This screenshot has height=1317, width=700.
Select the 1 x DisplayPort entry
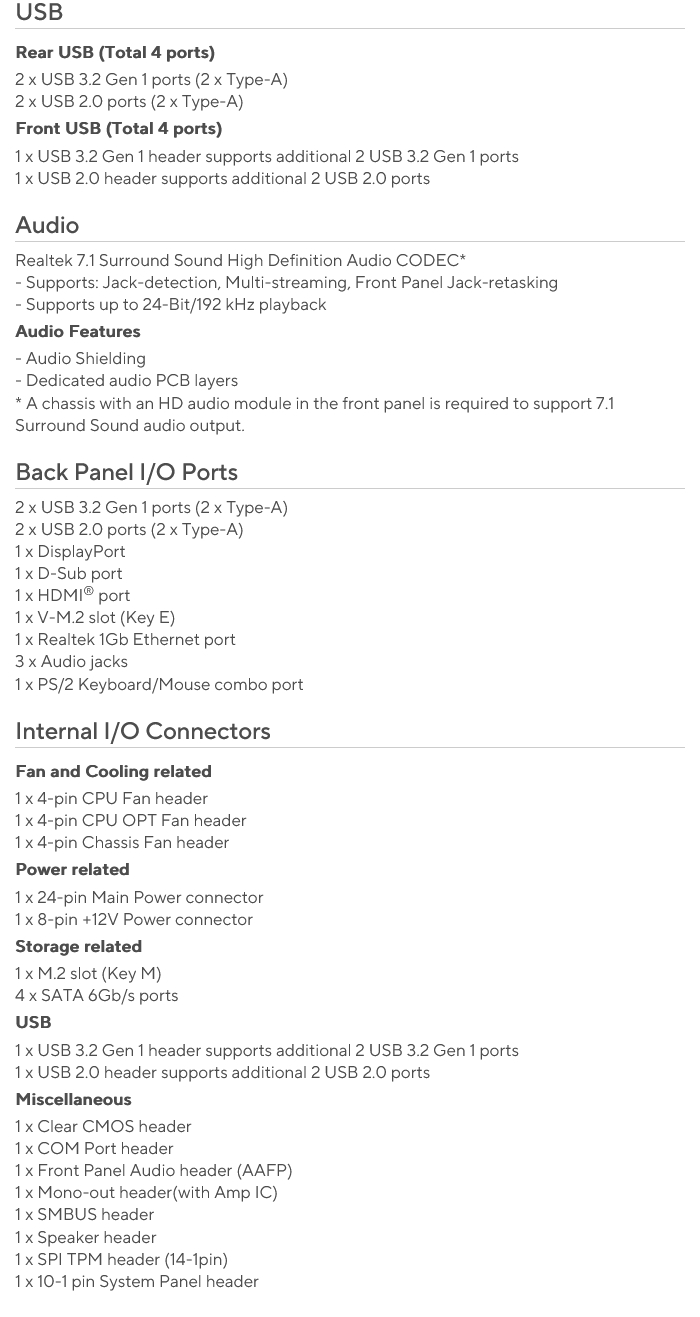click(70, 551)
